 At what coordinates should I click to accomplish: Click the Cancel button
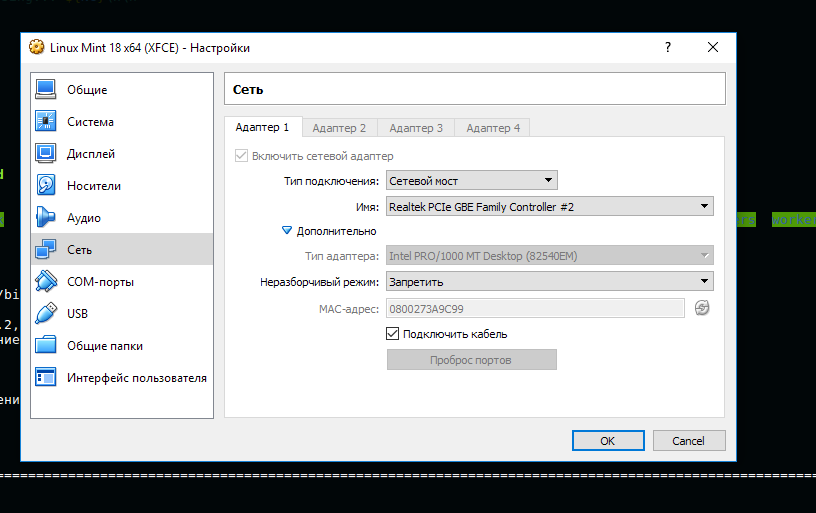point(688,441)
